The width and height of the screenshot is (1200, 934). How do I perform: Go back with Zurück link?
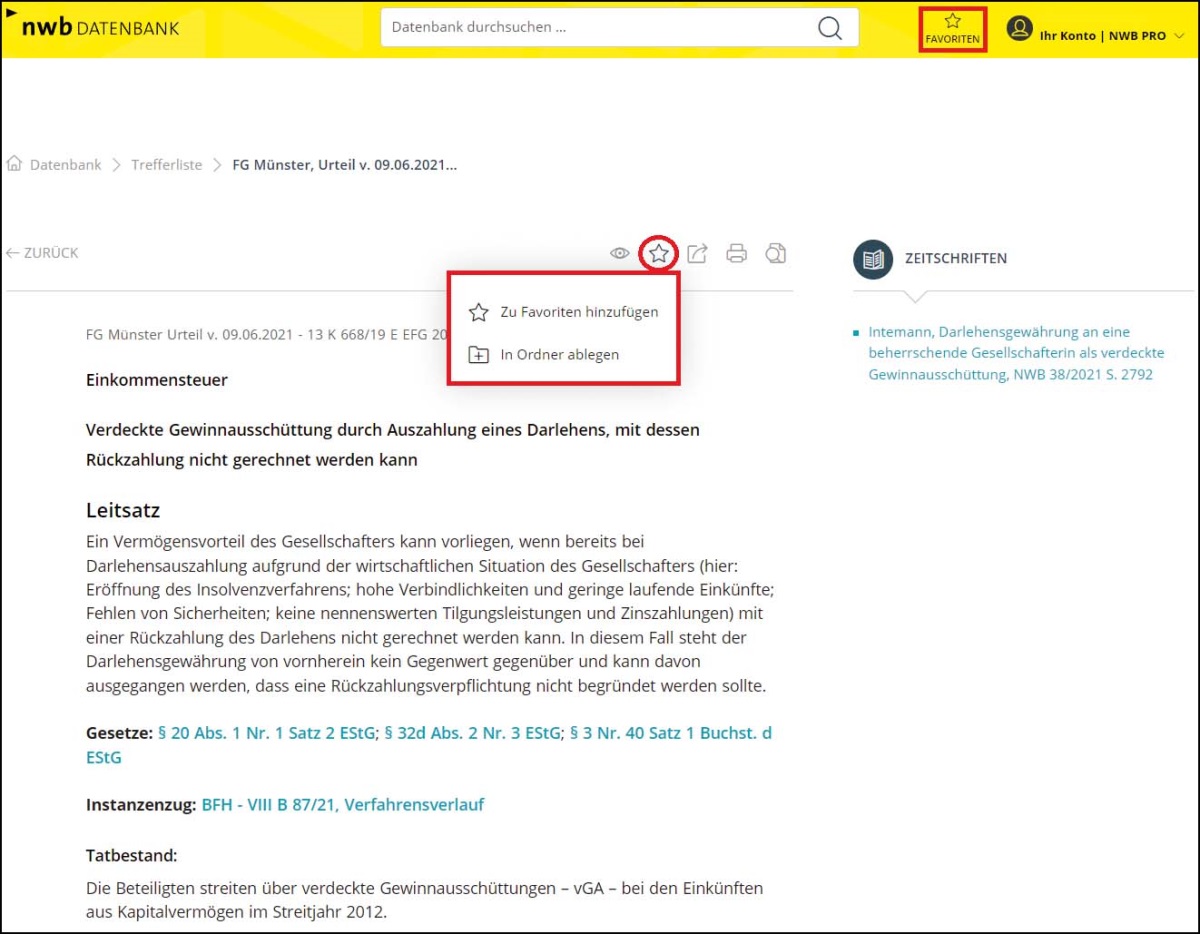(x=42, y=253)
